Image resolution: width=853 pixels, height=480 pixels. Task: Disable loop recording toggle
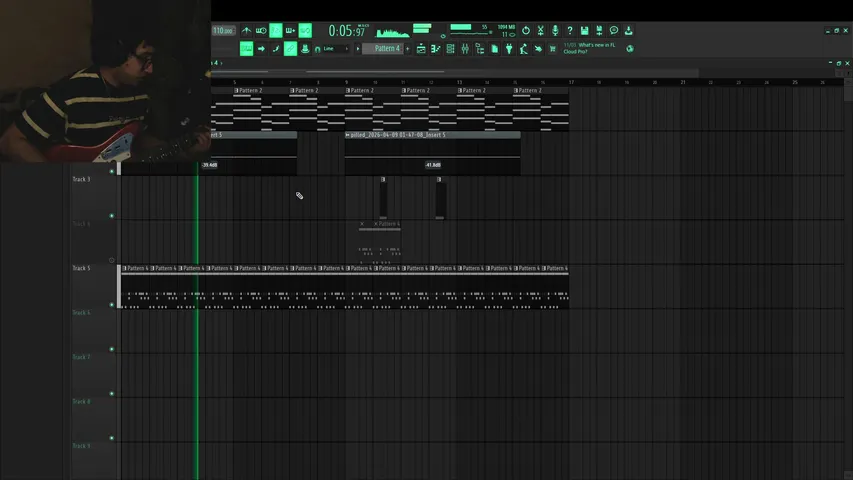click(305, 30)
